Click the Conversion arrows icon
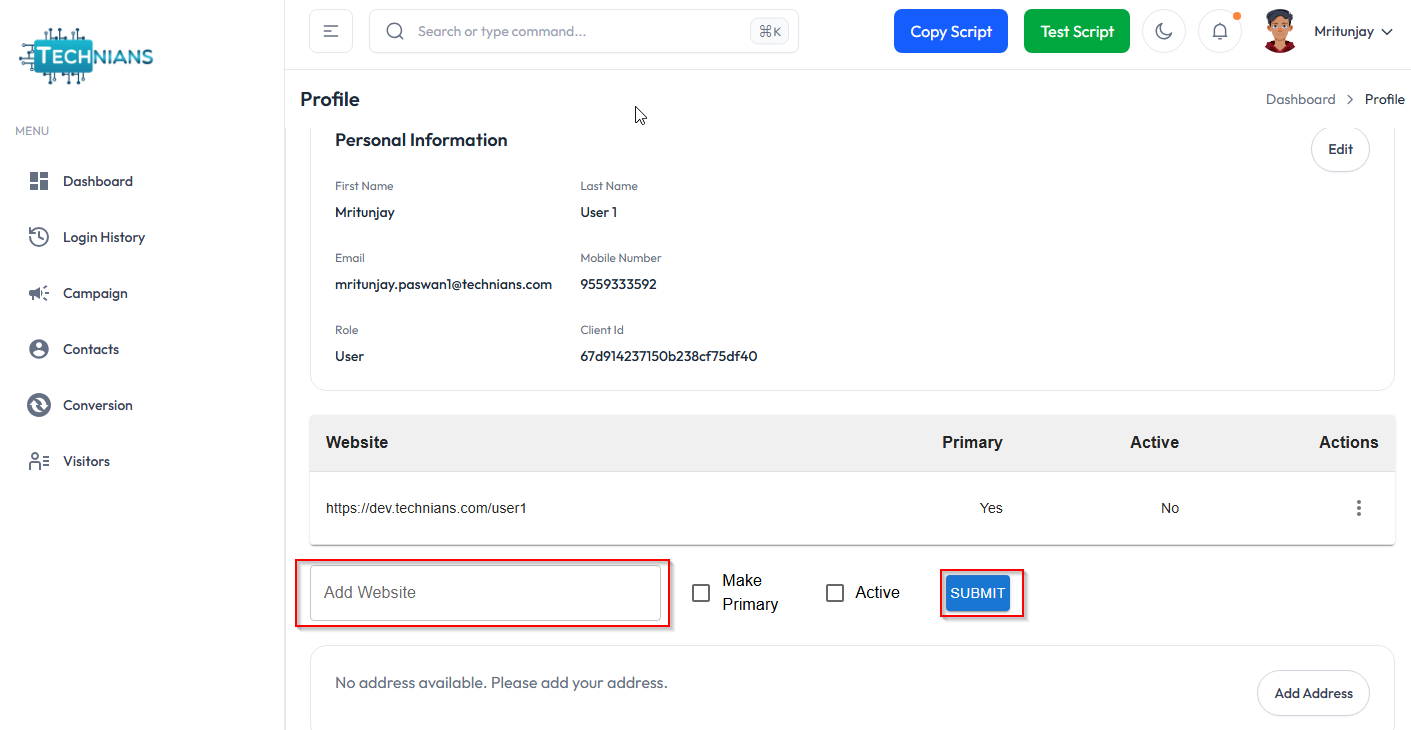 pyautogui.click(x=39, y=405)
